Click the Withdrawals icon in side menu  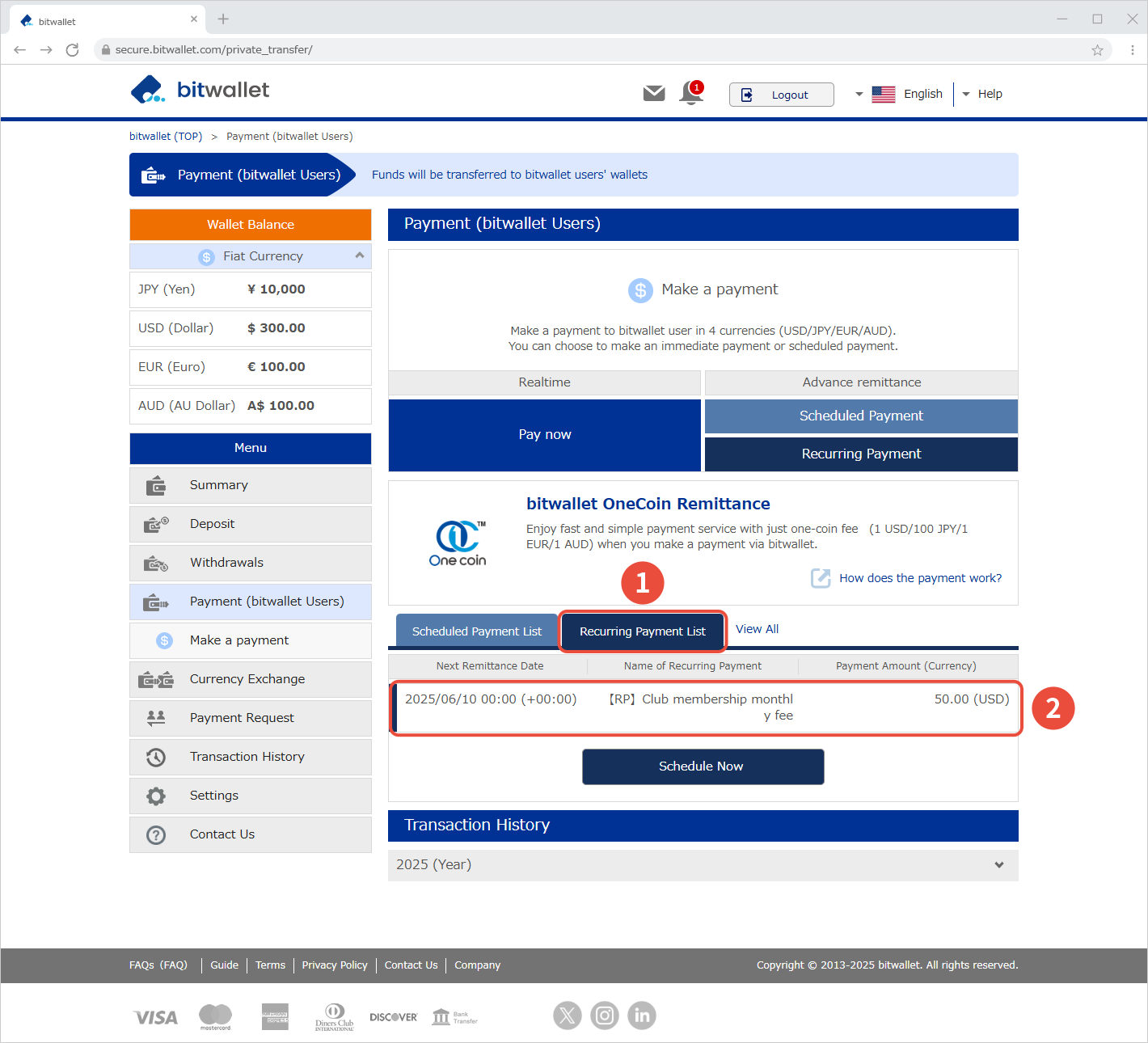156,563
